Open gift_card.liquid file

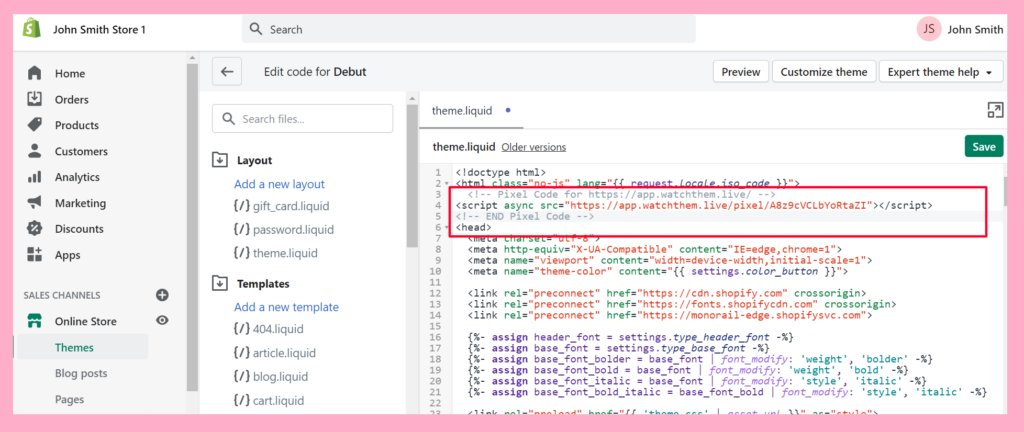(281, 206)
